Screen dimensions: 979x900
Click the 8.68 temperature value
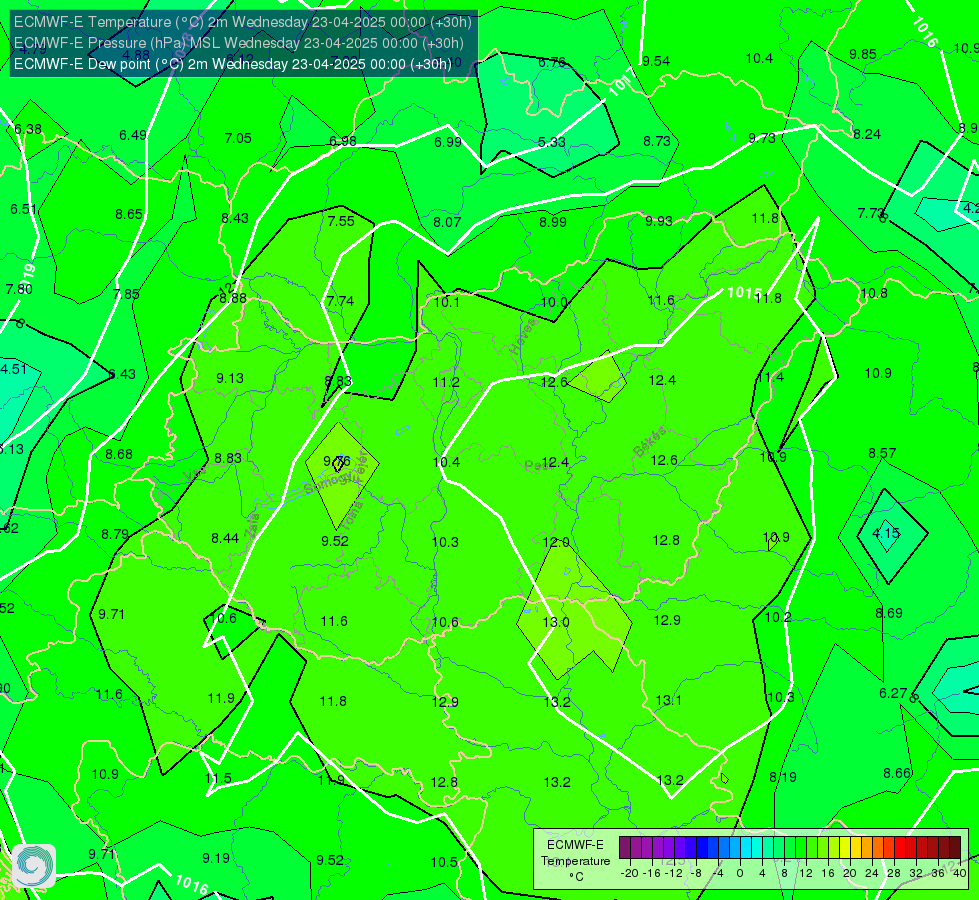(119, 455)
